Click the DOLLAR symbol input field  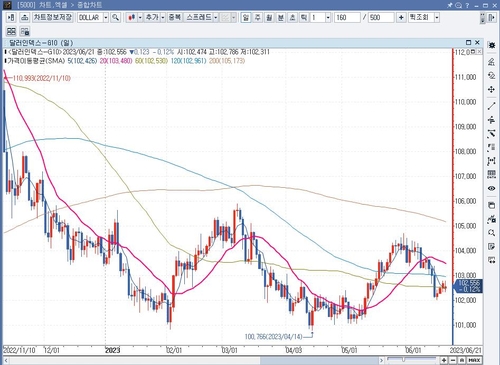click(x=90, y=17)
